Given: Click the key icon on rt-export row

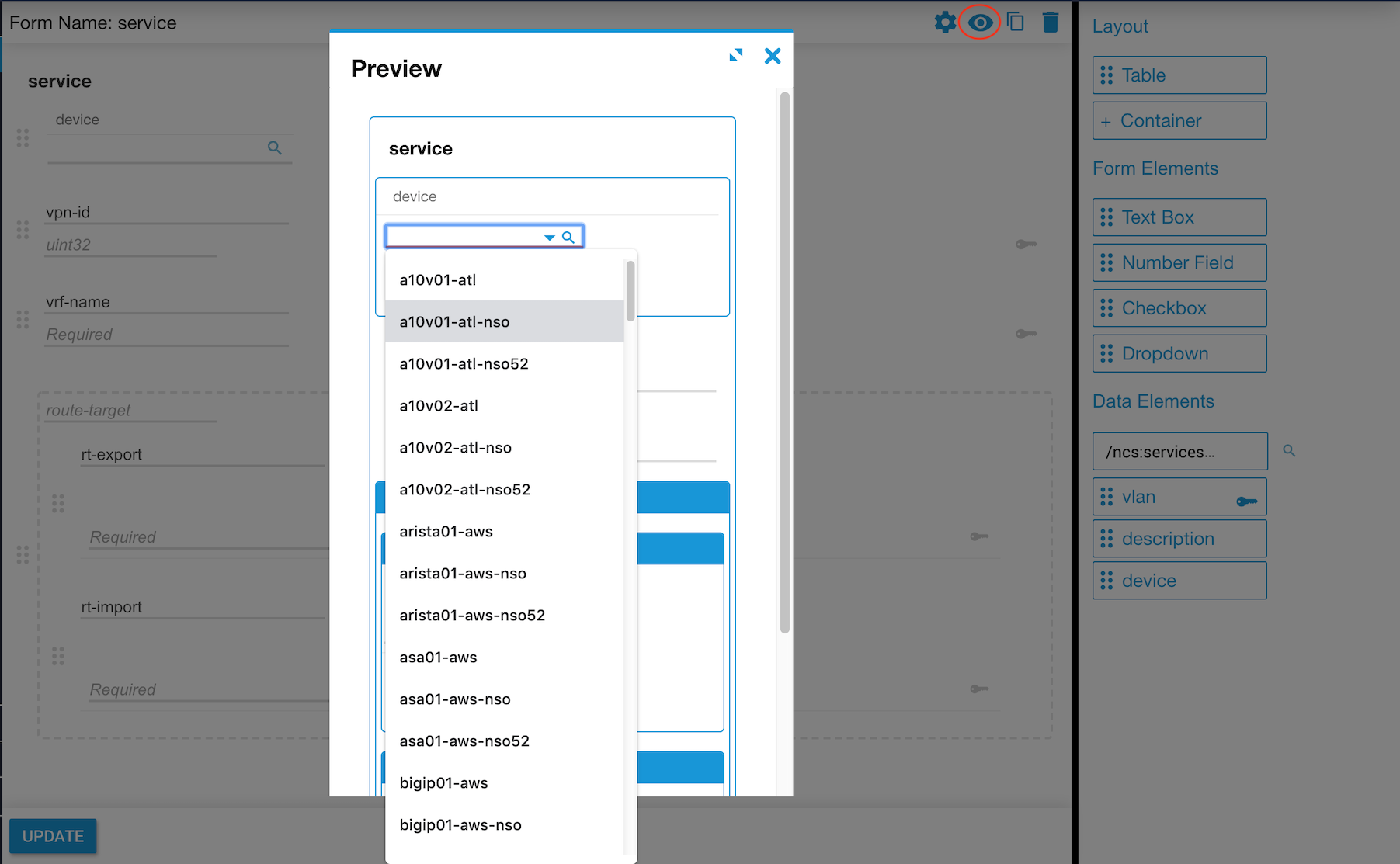Looking at the screenshot, I should tap(979, 536).
